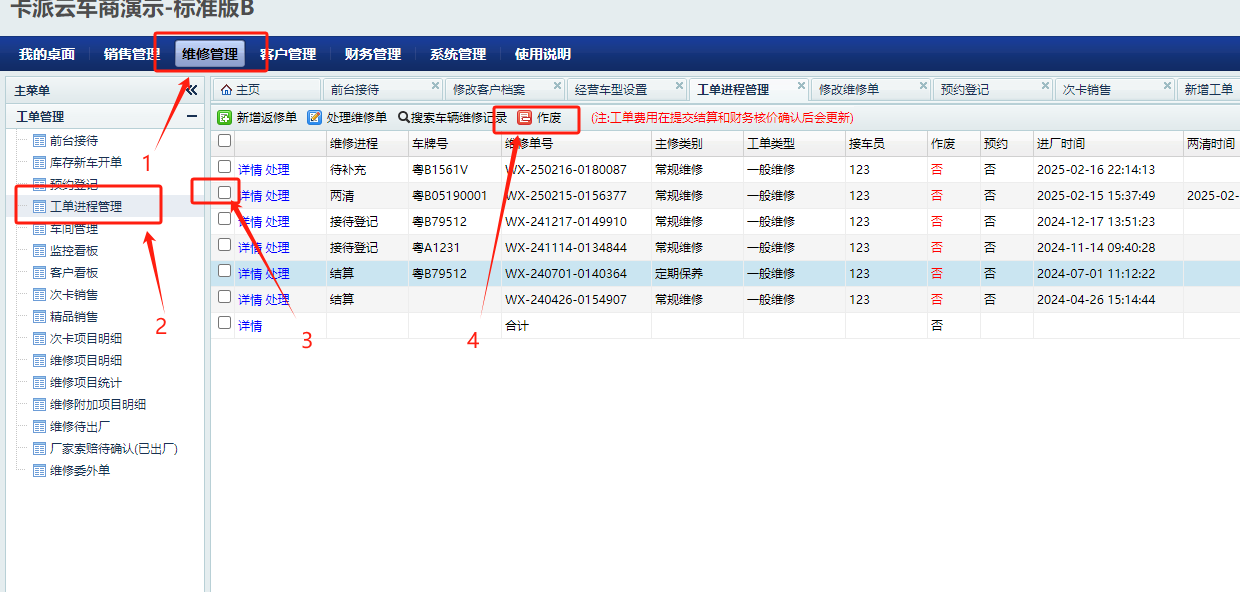The height and width of the screenshot is (592, 1240).
Task: Click the home icon on 主页 tab
Action: coord(226,90)
